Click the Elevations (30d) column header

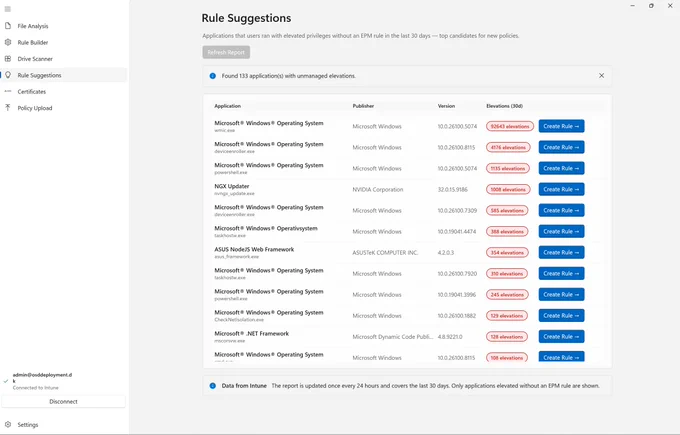point(504,106)
